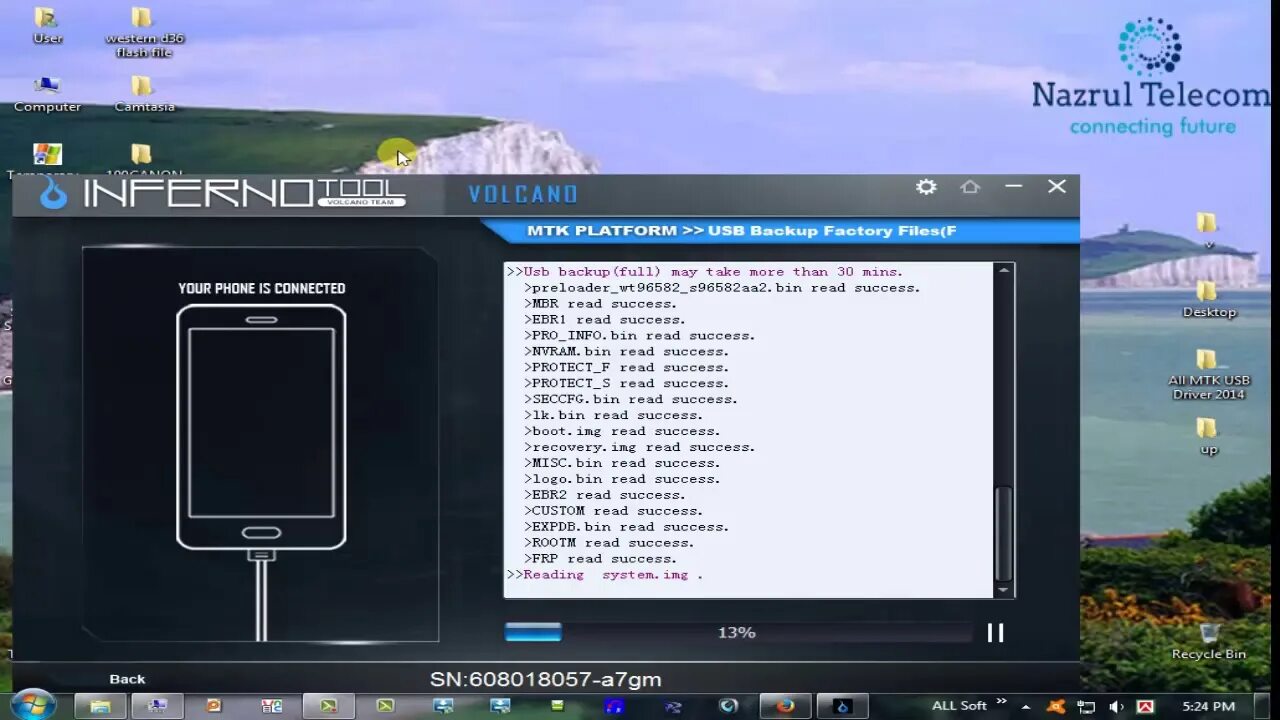Open 'western d36 flash file' folder
Image resolution: width=1280 pixels, height=720 pixels.
(144, 31)
